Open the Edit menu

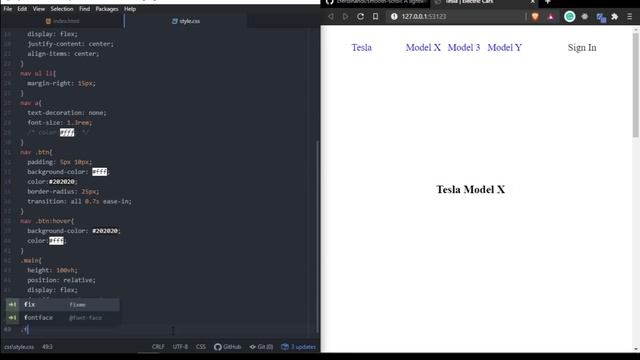22,9
